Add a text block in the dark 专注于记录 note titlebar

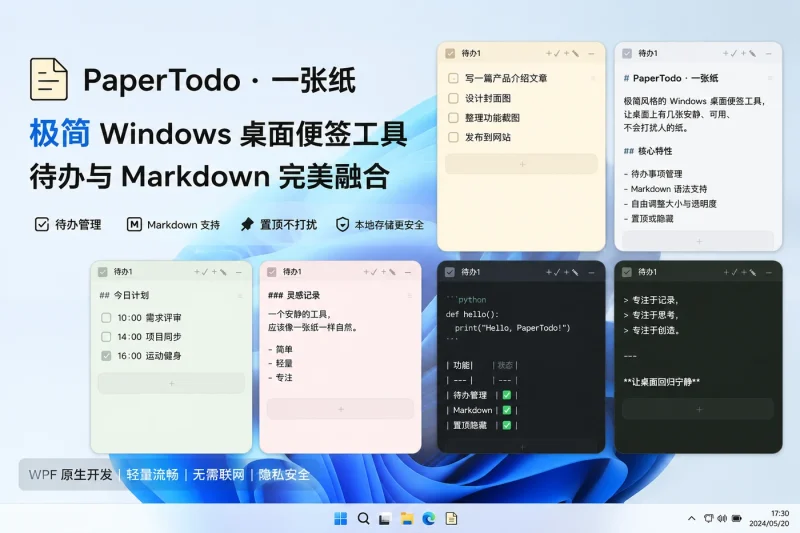tap(748, 272)
